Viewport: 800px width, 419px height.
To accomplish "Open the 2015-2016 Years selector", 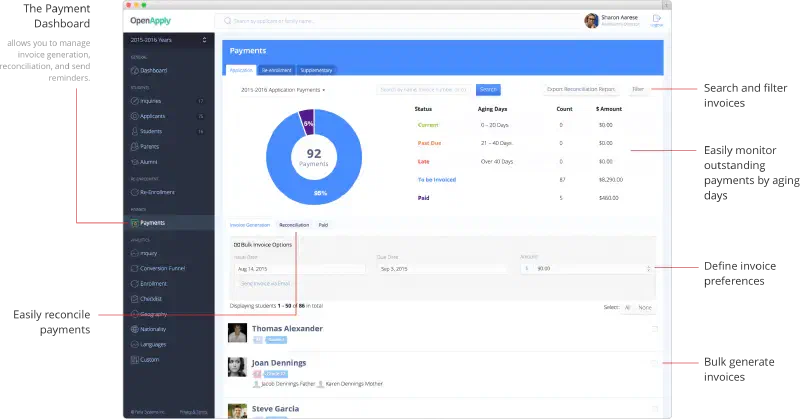I will pos(168,40).
